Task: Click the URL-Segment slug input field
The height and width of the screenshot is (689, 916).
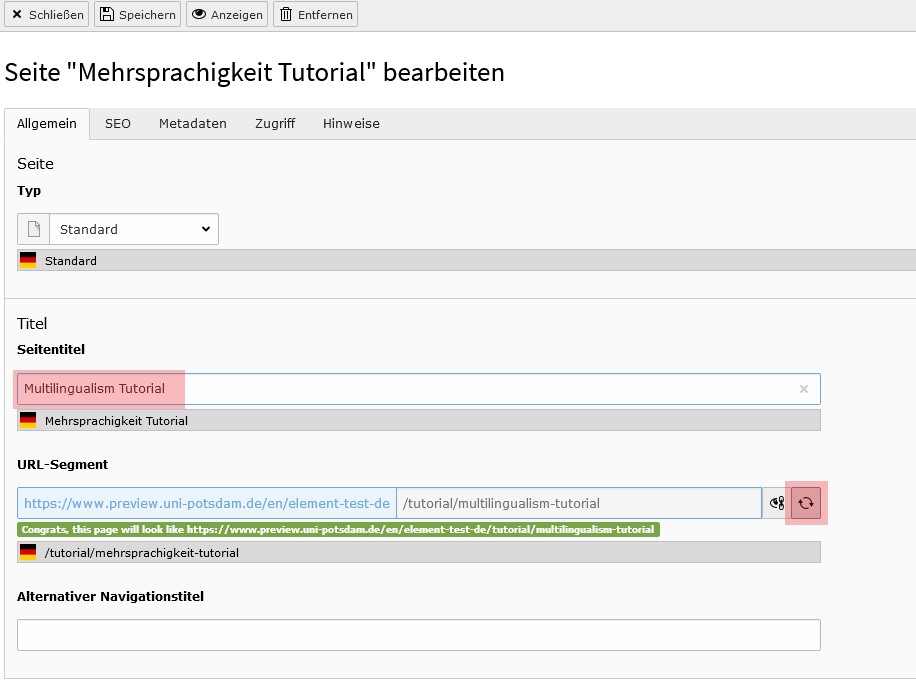Action: [x=578, y=503]
